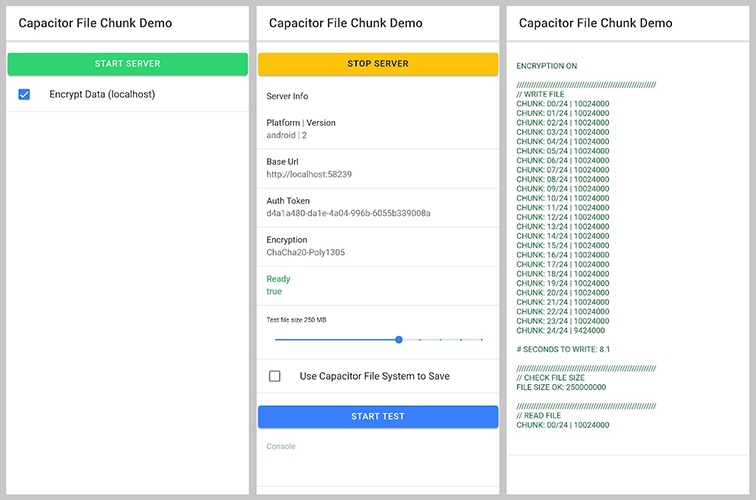
Task: Click the # SECONDS TO WRITE: 8.1 line
Action: tap(563, 350)
